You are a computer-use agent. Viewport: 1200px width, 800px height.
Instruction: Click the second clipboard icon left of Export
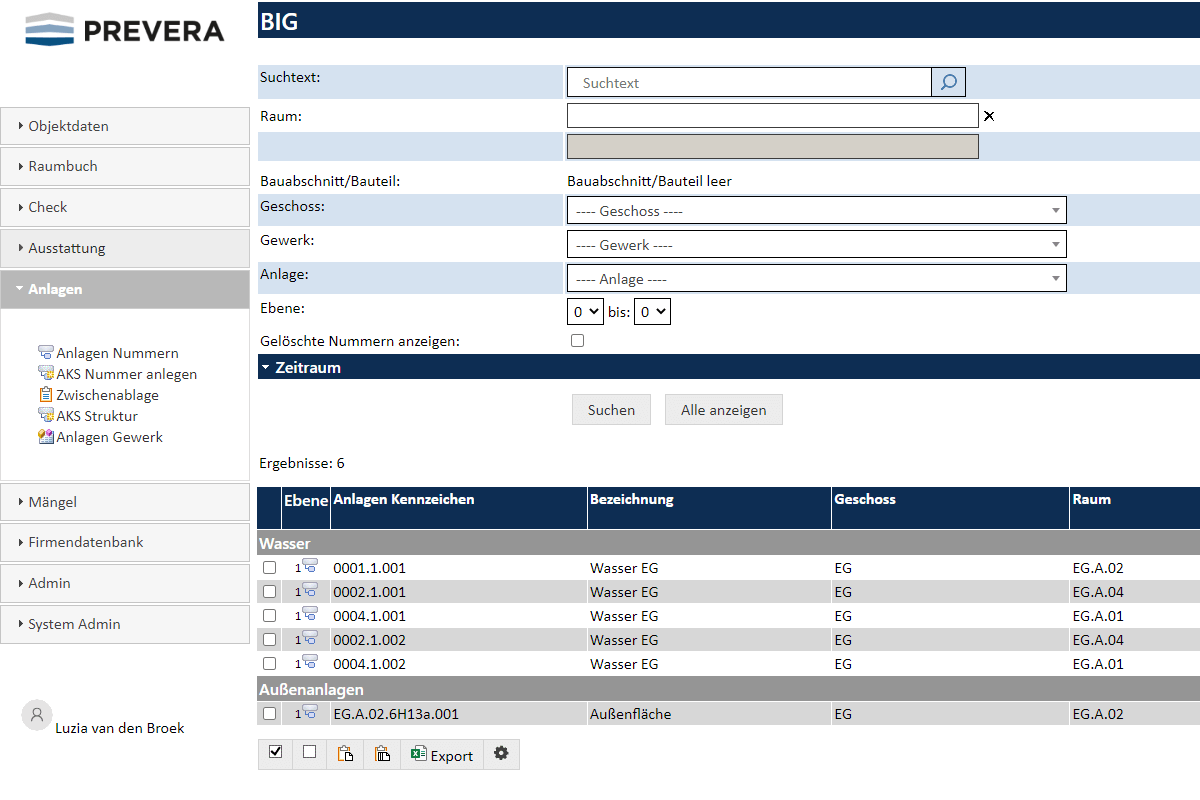[x=382, y=754]
